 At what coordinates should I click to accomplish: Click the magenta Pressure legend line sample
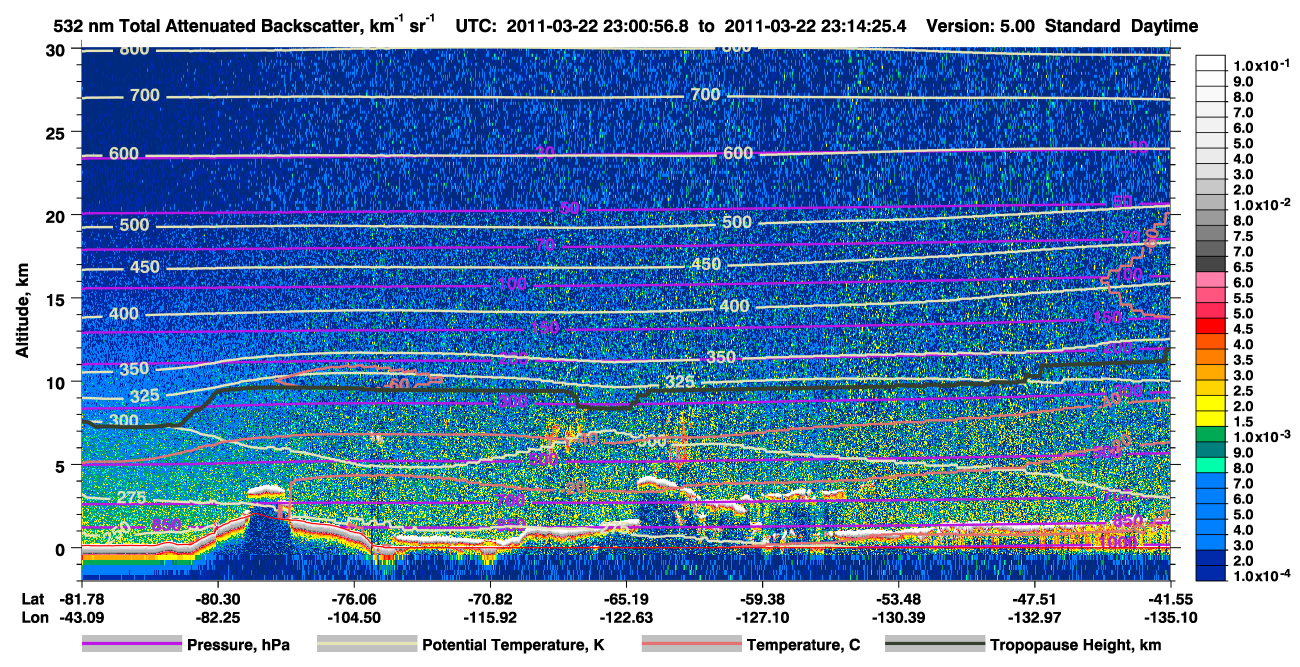(x=132, y=645)
